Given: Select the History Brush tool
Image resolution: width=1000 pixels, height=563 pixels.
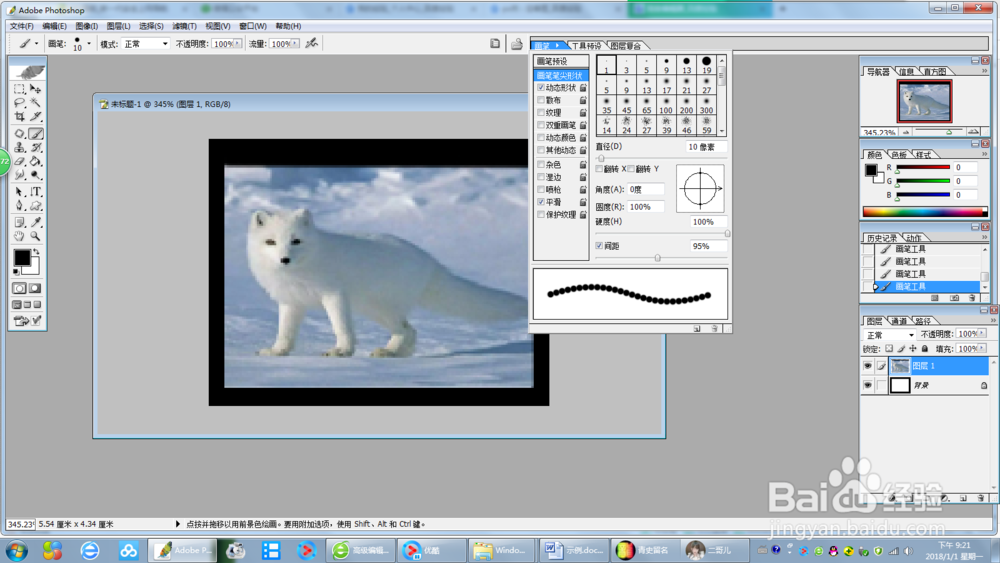Looking at the screenshot, I should 36,147.
